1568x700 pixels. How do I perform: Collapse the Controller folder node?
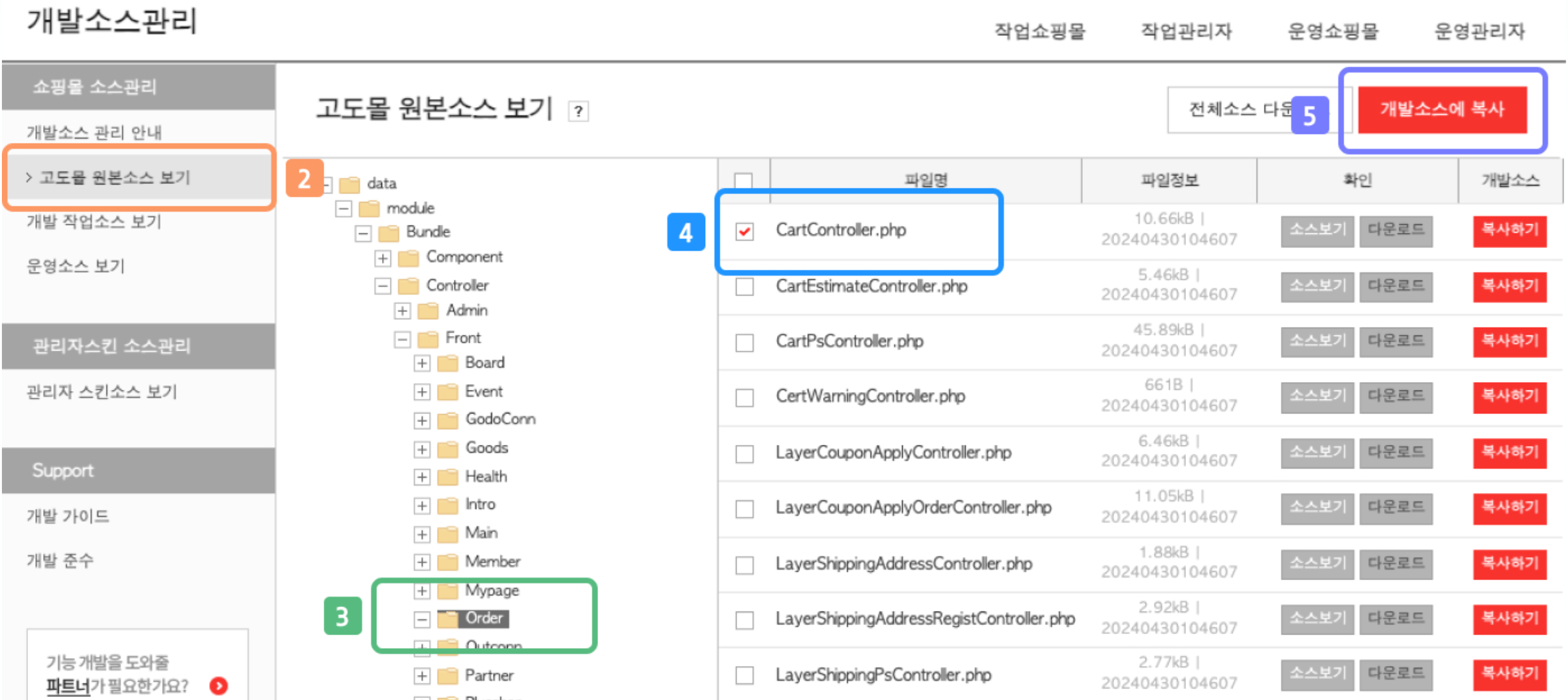tap(382, 286)
